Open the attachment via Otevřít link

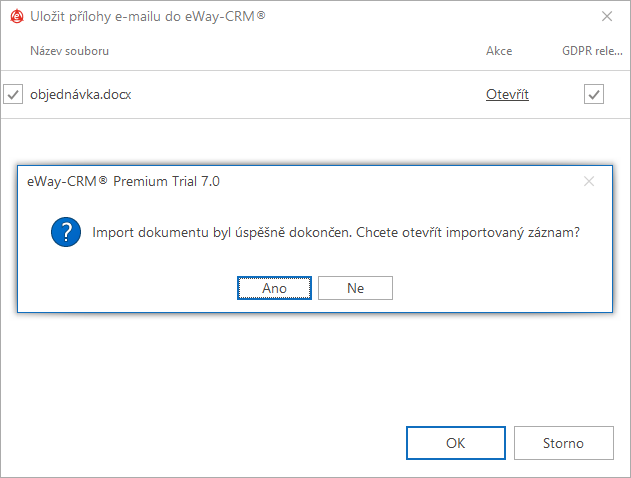(507, 95)
